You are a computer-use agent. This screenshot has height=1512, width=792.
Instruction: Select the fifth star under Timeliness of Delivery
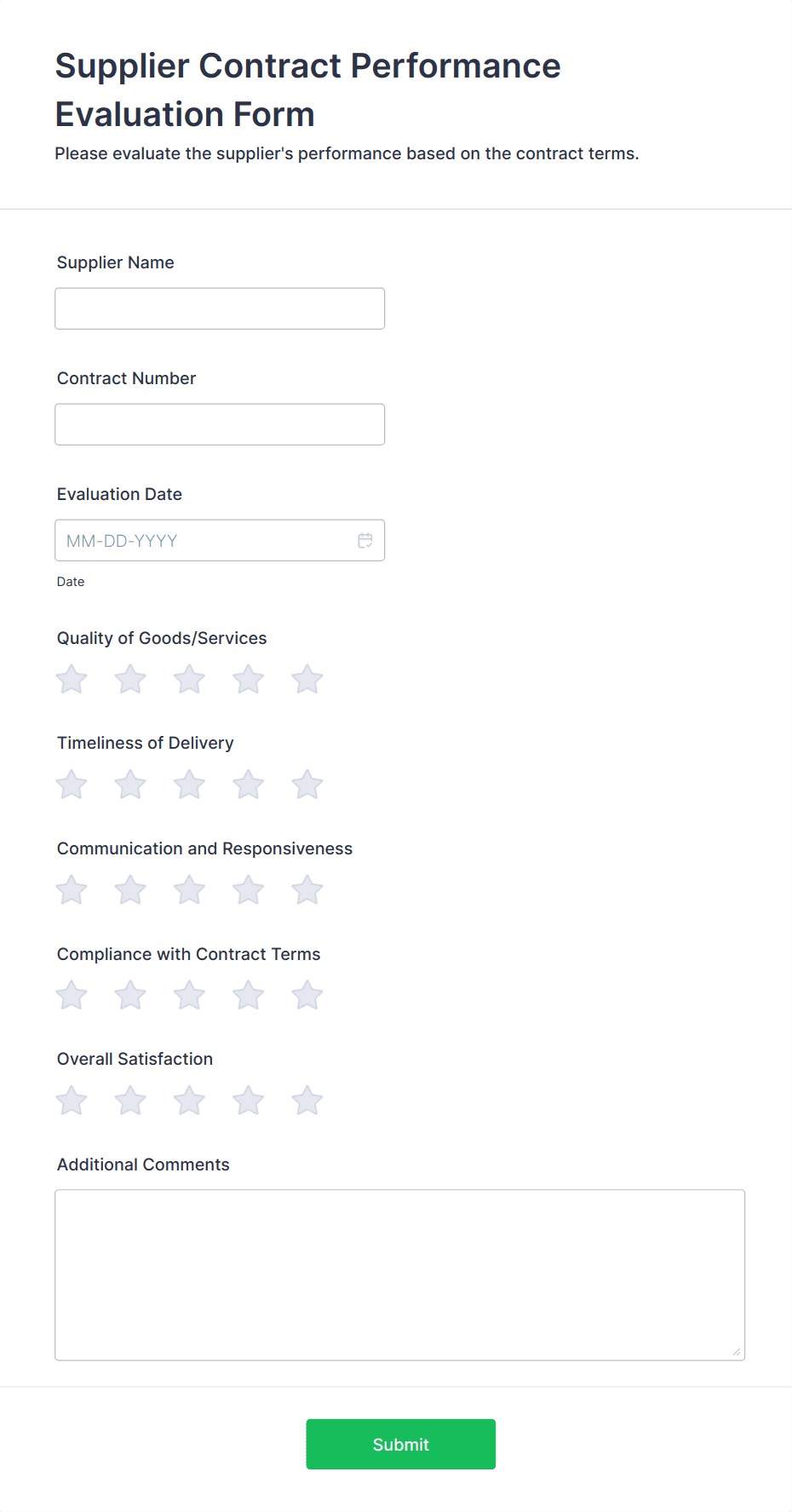click(307, 784)
